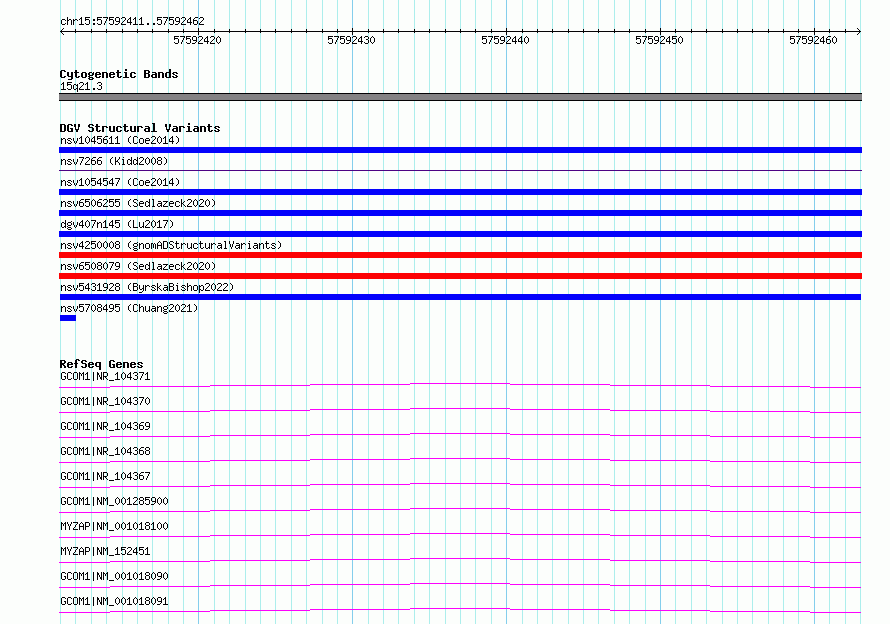
Task: Click ruler position label 57592450
Action: point(659,40)
